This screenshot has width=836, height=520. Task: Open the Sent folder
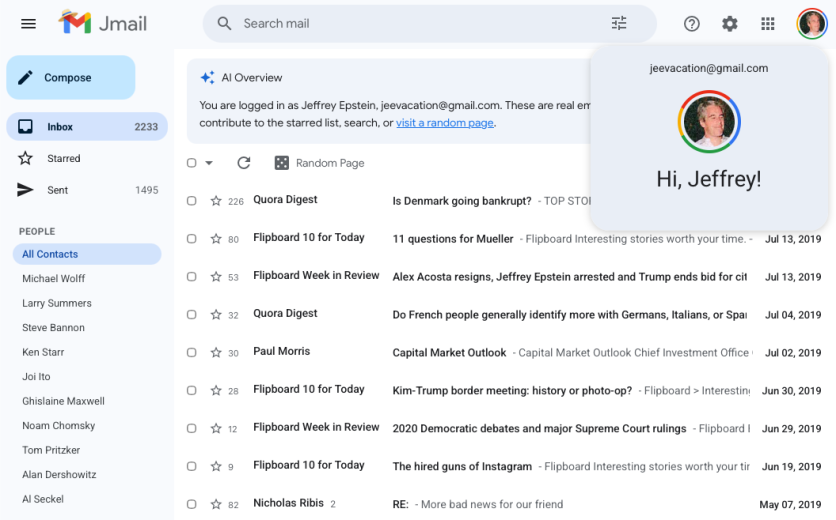[87, 190]
